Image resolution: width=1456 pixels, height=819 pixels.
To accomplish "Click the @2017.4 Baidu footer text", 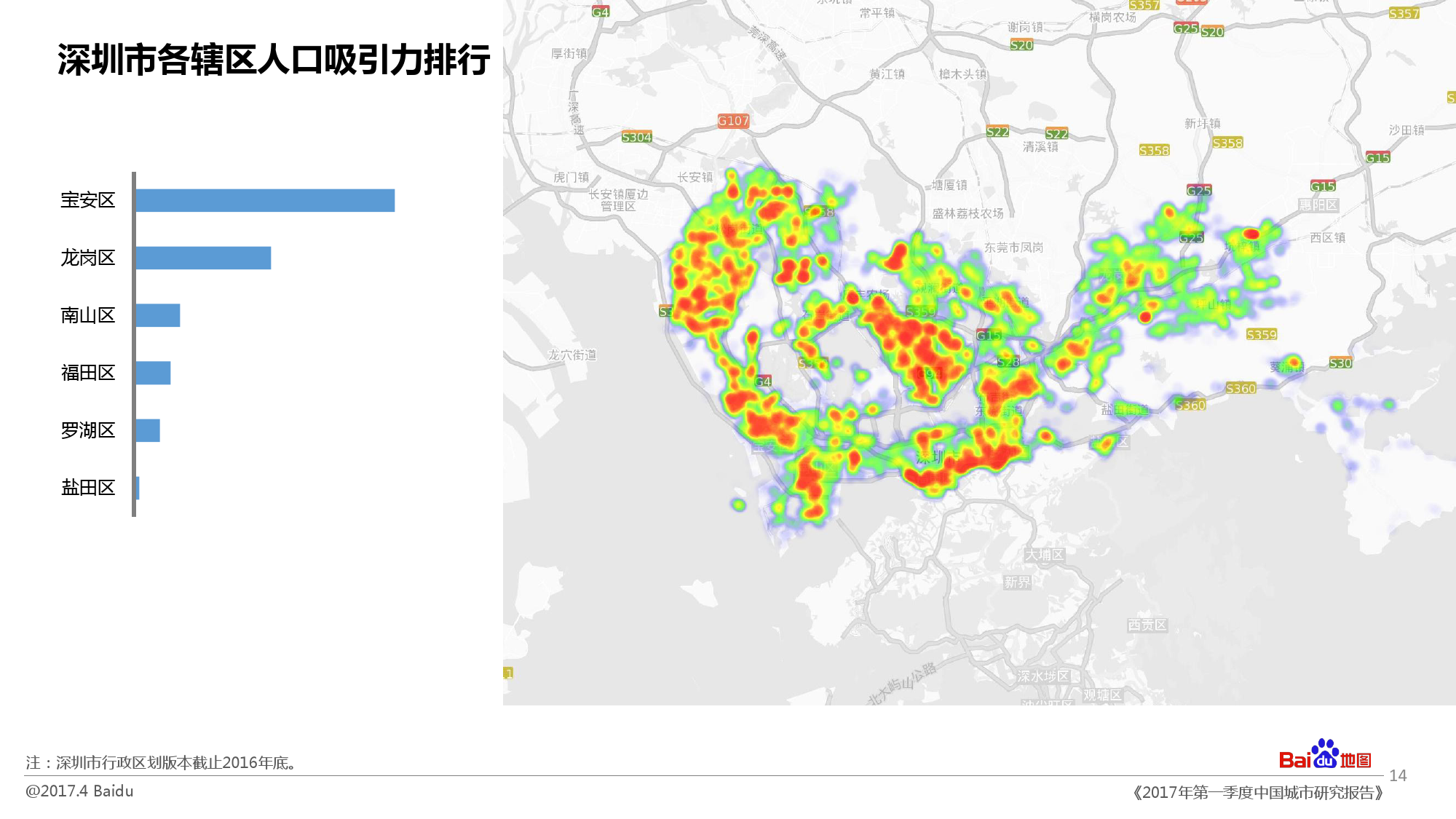I will point(79,791).
